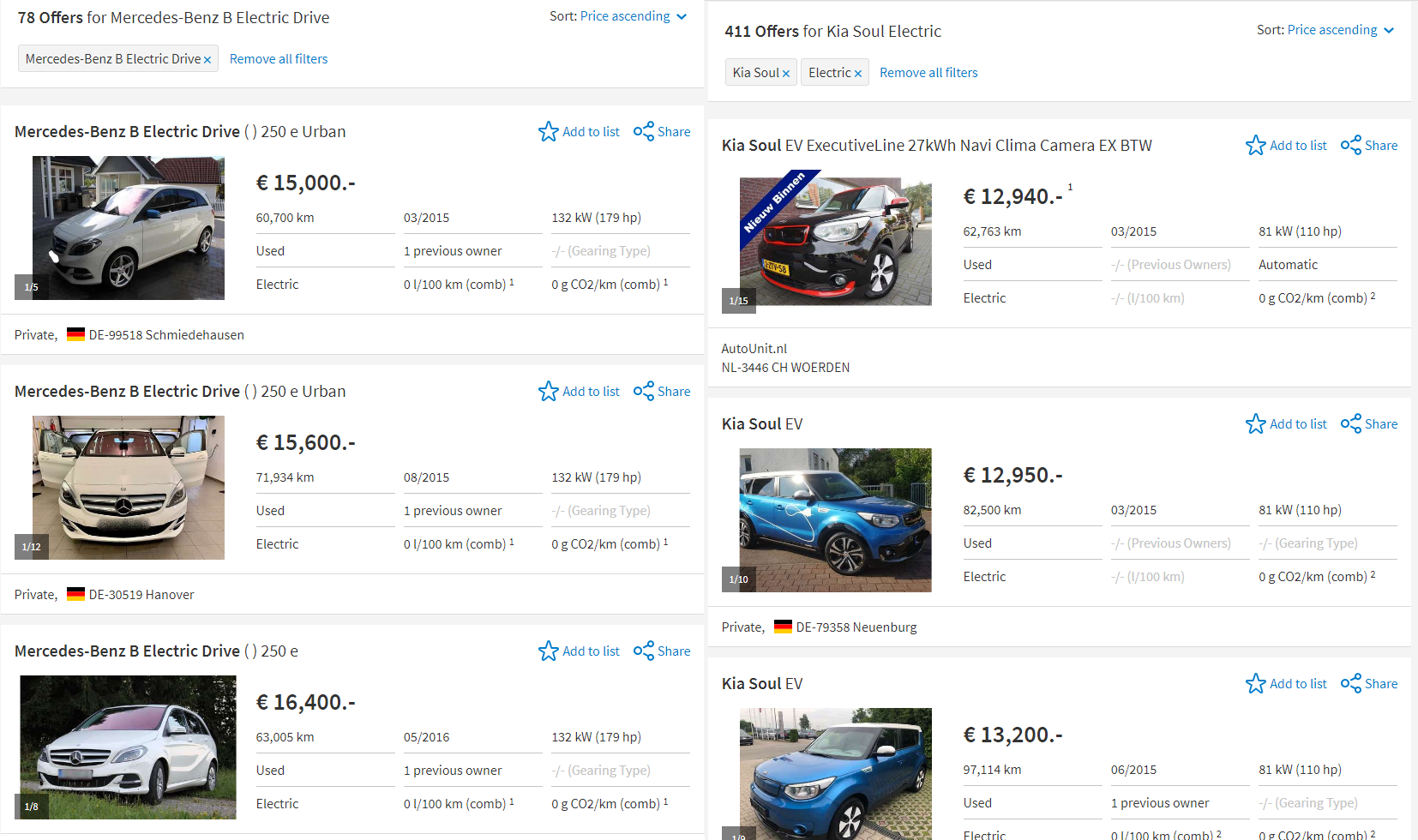Screen dimensions: 1418x840
Task: Click share icon for Mercedes €15,000 listing
Action: click(644, 131)
